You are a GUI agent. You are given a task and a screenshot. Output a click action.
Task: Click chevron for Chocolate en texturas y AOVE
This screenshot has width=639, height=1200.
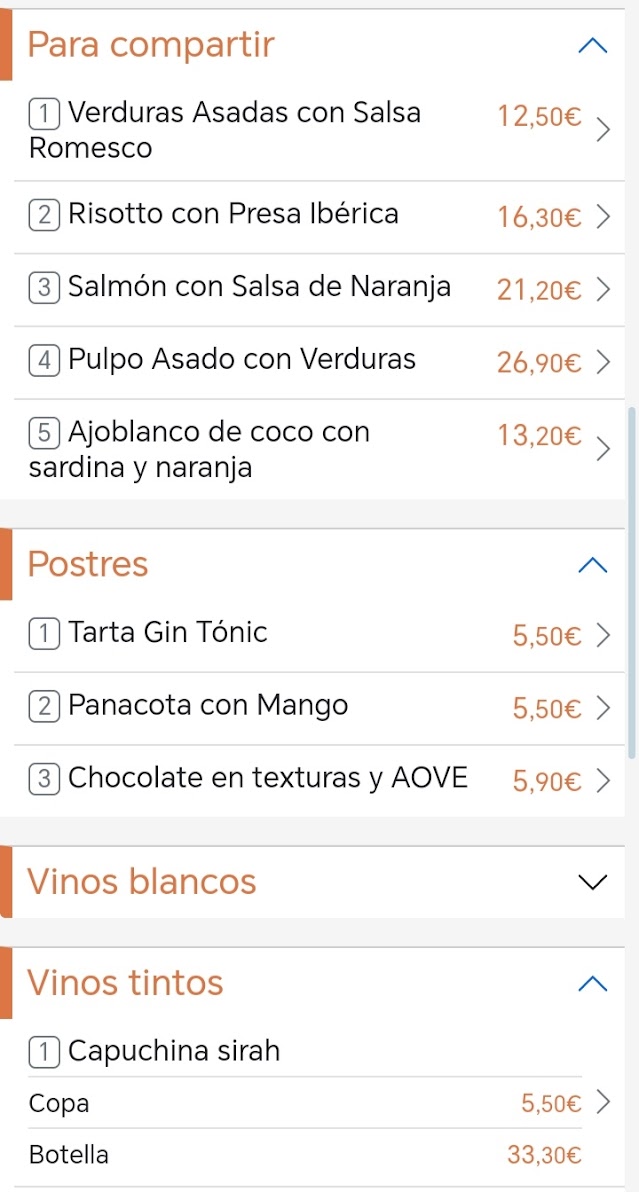(x=602, y=780)
